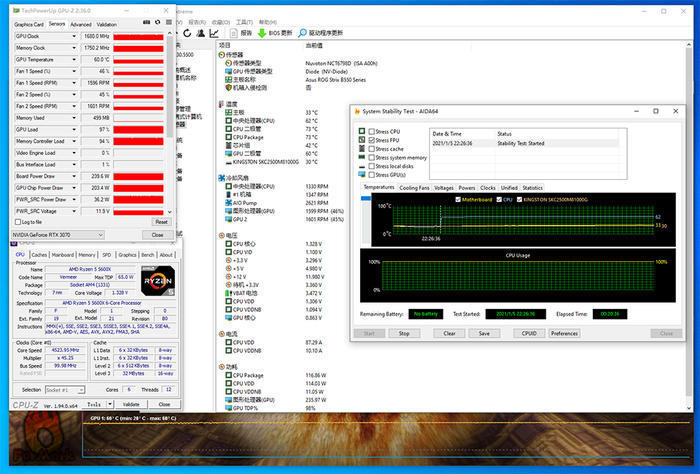Open the Memory Clock sensor dropdown

[74, 48]
